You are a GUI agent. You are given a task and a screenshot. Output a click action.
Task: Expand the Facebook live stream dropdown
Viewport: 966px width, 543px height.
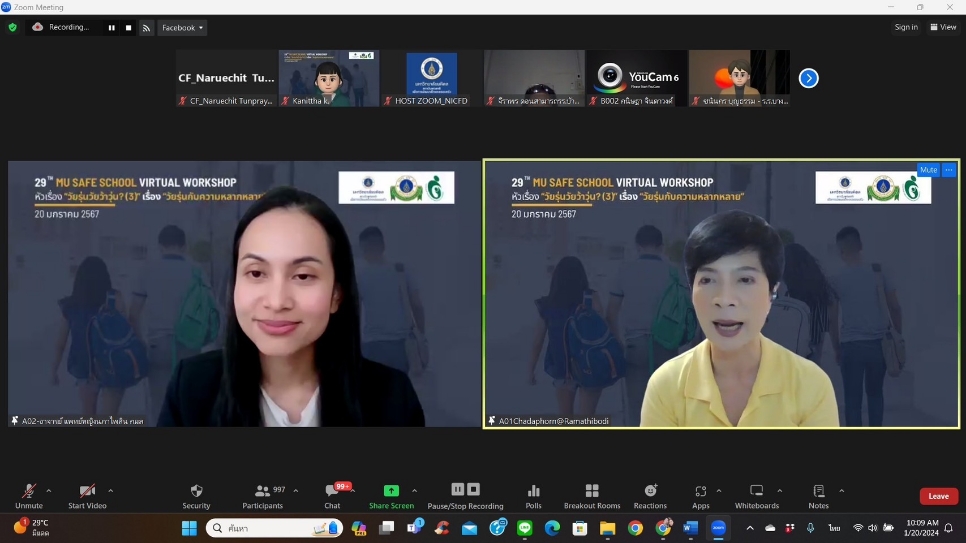[x=182, y=28]
